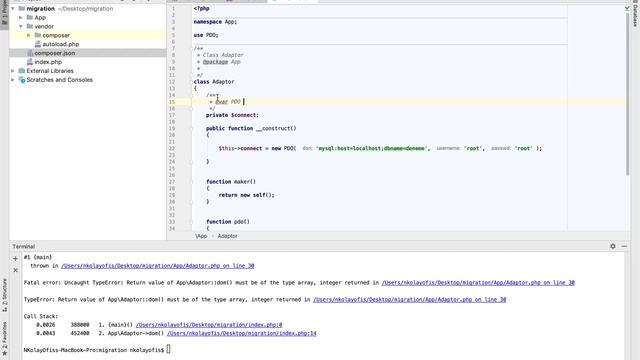Click the '@package App' doc comment
Viewport: 640px width, 360px height.
click(221, 62)
